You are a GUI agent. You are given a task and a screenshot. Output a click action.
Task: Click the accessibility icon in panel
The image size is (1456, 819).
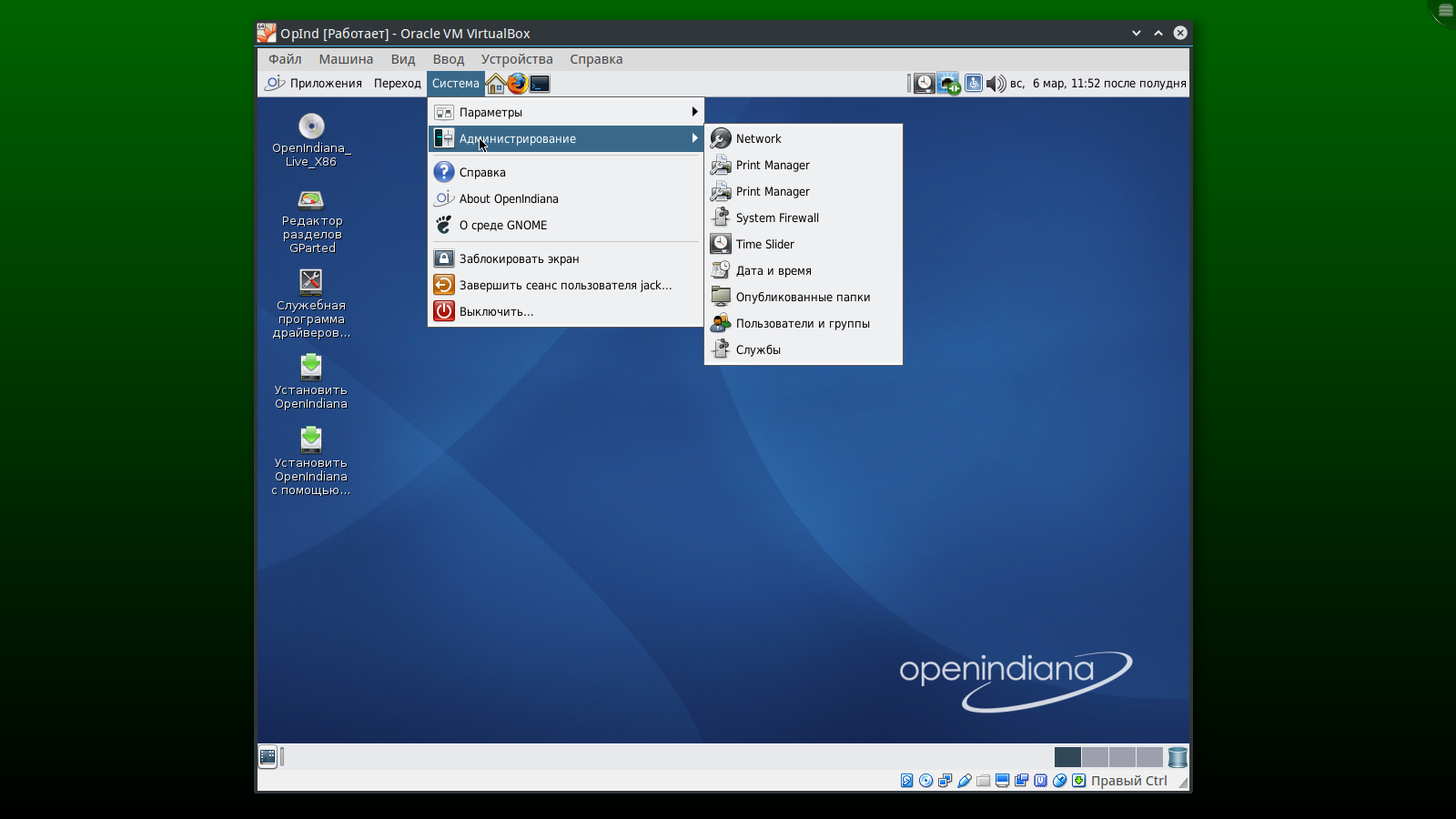[x=973, y=84]
